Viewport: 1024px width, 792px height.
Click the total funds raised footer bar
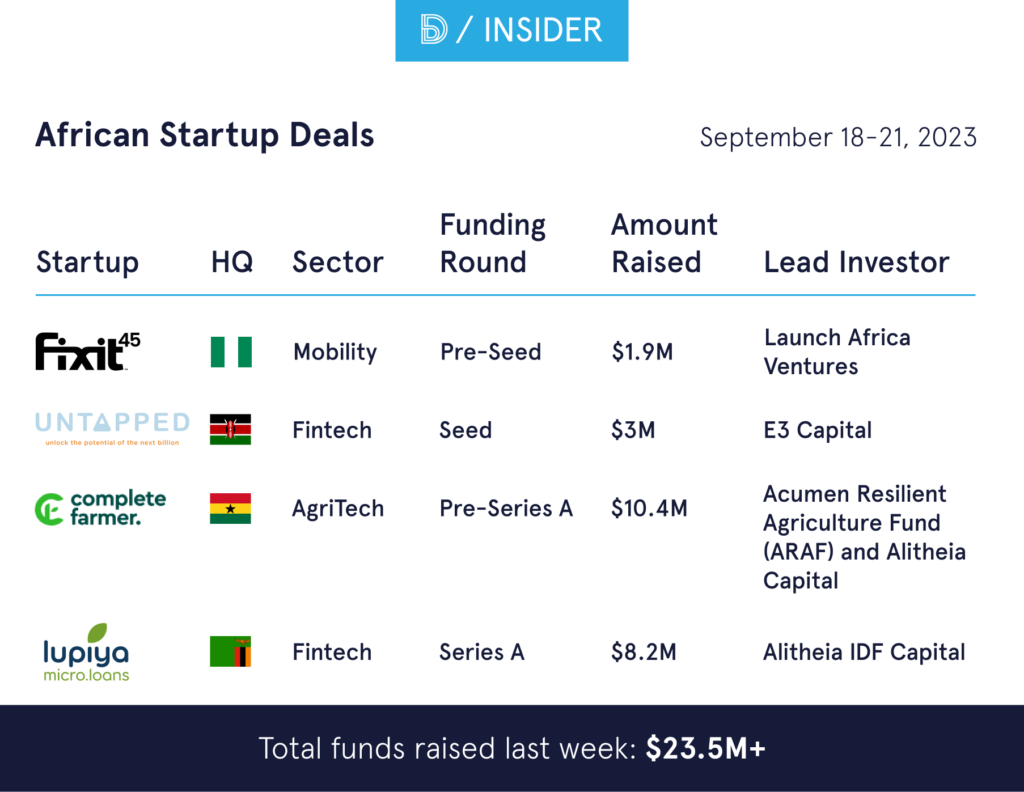pyautogui.click(x=512, y=748)
